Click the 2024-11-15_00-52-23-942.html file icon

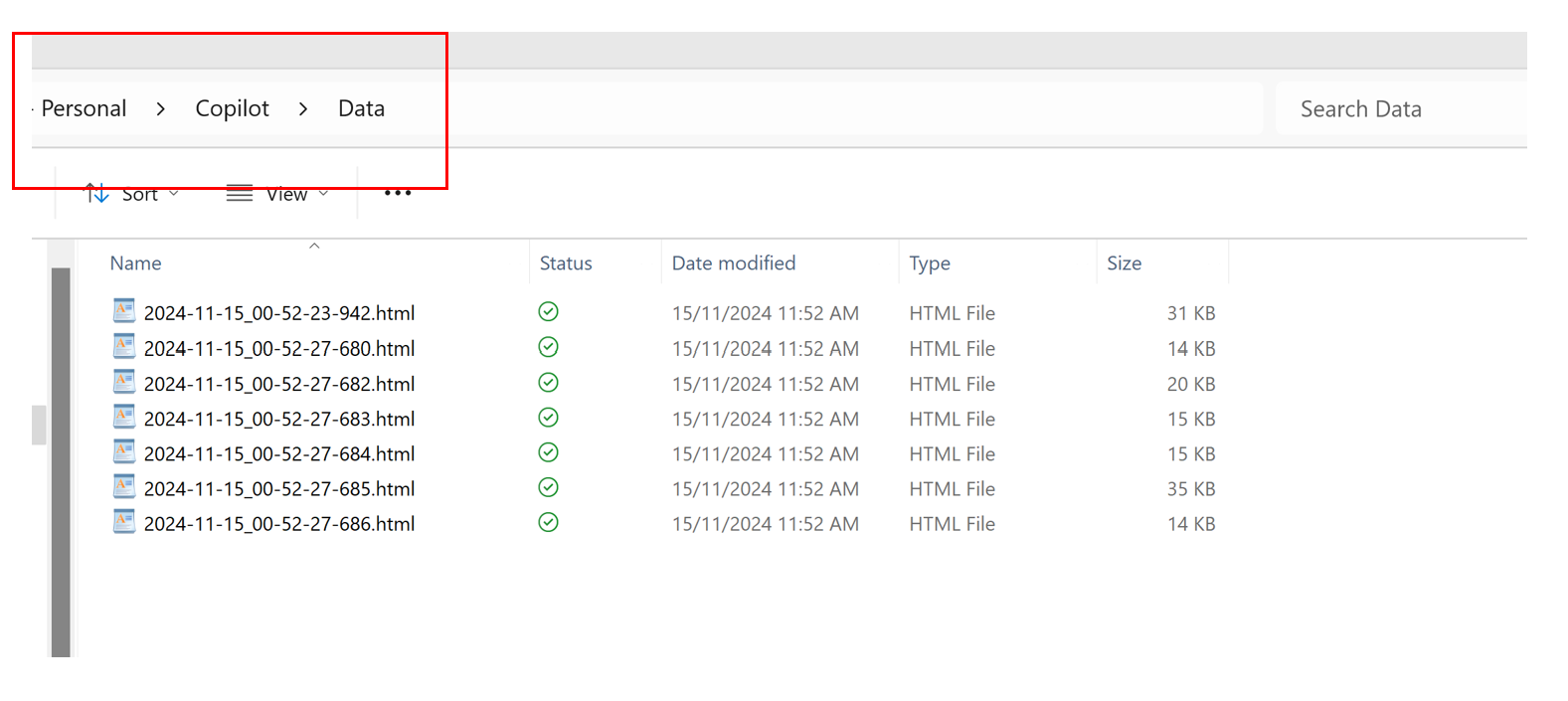tap(123, 311)
